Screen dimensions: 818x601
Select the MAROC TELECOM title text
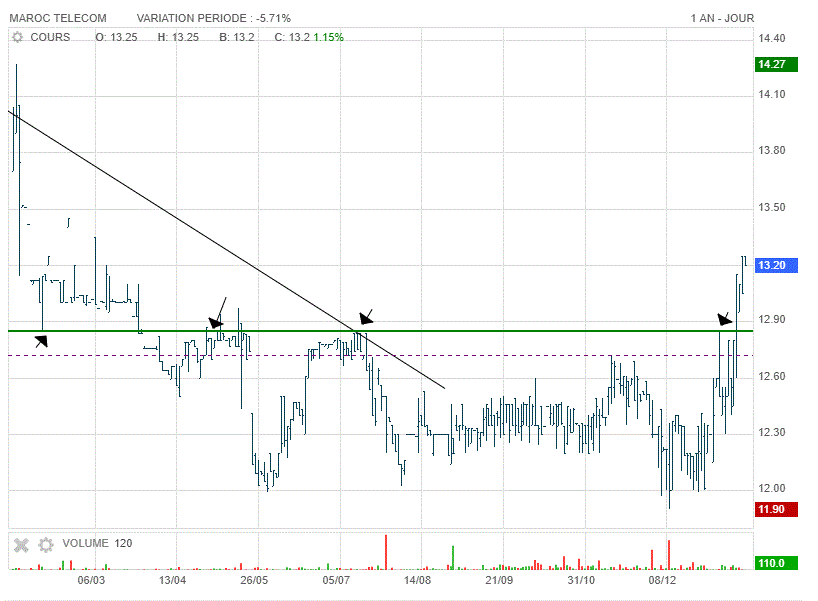tap(58, 18)
